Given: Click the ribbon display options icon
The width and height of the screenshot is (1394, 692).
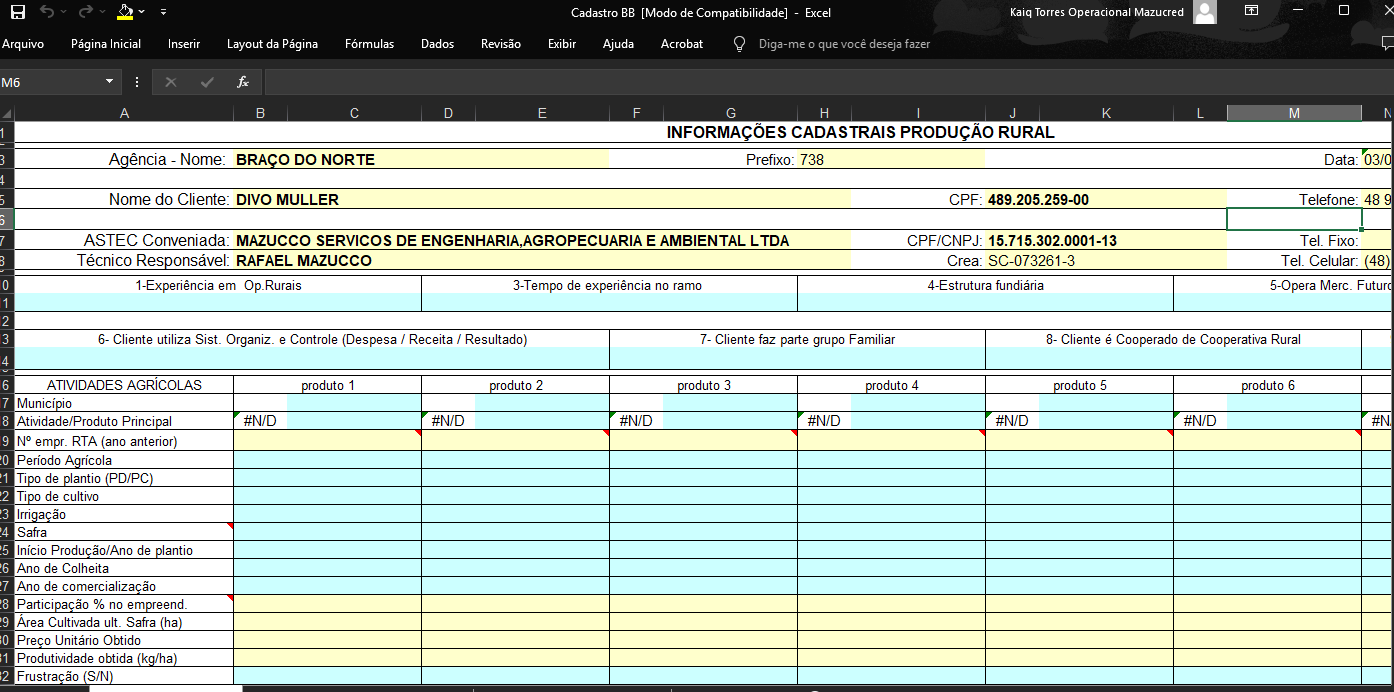Looking at the screenshot, I should tap(1251, 12).
